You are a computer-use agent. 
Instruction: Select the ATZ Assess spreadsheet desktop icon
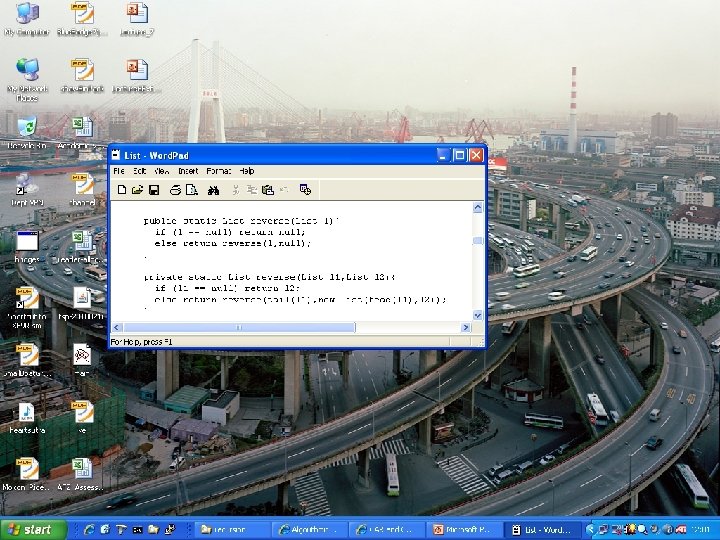tap(81, 474)
